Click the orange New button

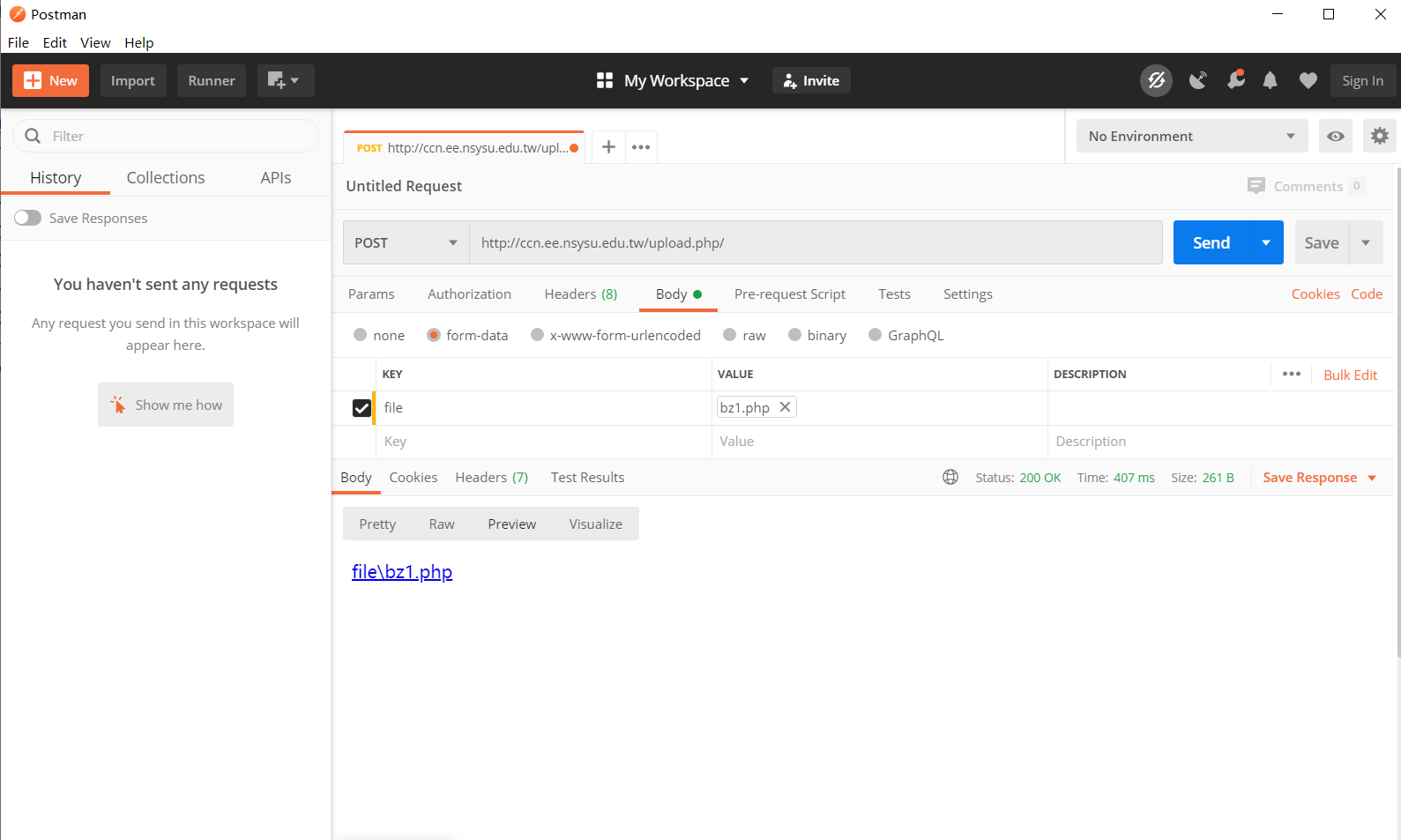[51, 81]
